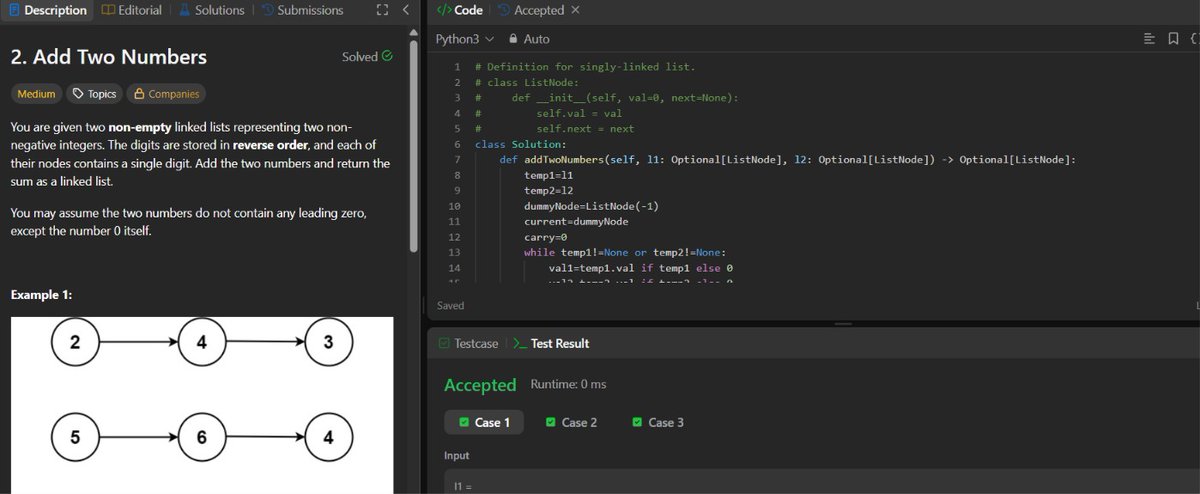Viewport: 1200px width, 494px height.
Task: Maximize the description panel with fullscreen icon
Action: (x=380, y=10)
